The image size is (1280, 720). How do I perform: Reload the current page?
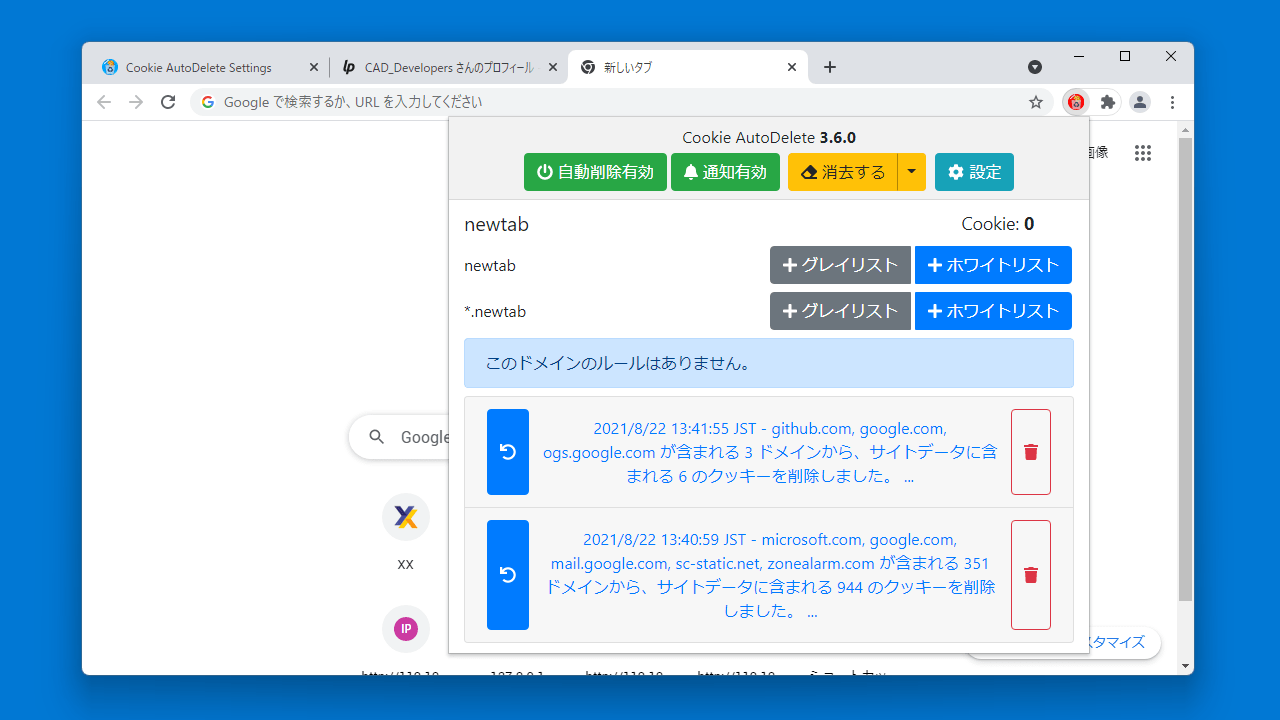click(168, 102)
